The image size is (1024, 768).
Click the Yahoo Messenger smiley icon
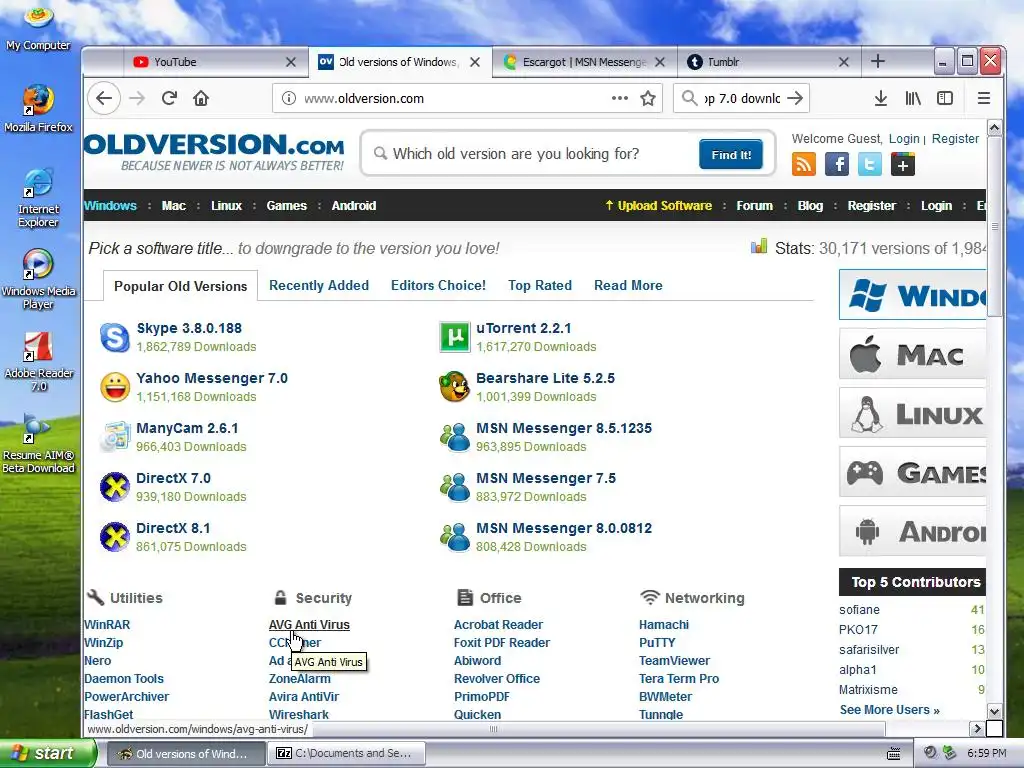(x=115, y=387)
